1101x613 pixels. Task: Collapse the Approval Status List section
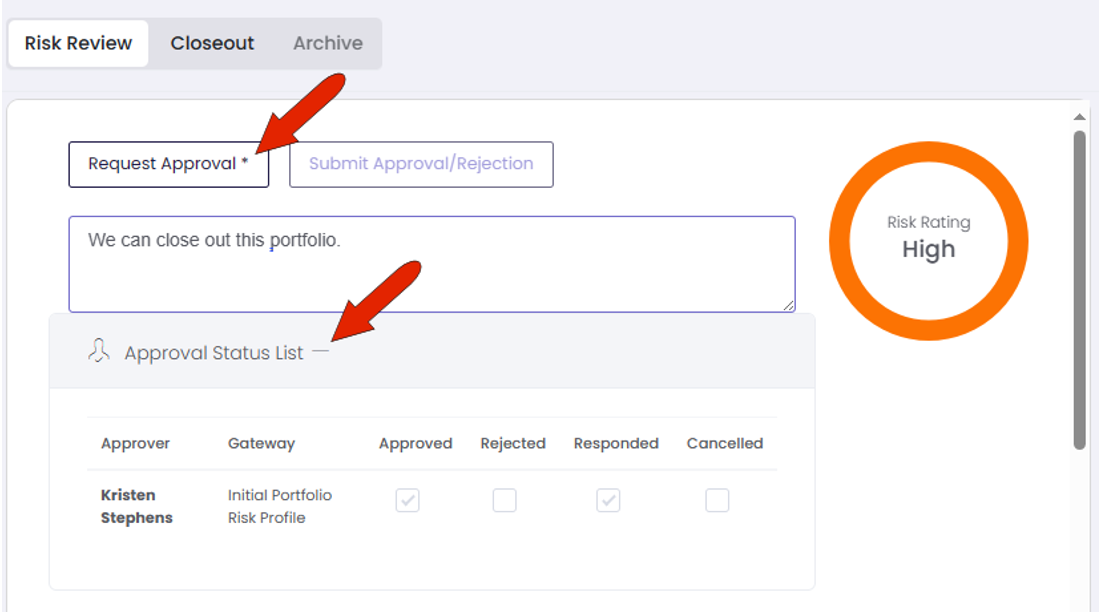[x=320, y=351]
